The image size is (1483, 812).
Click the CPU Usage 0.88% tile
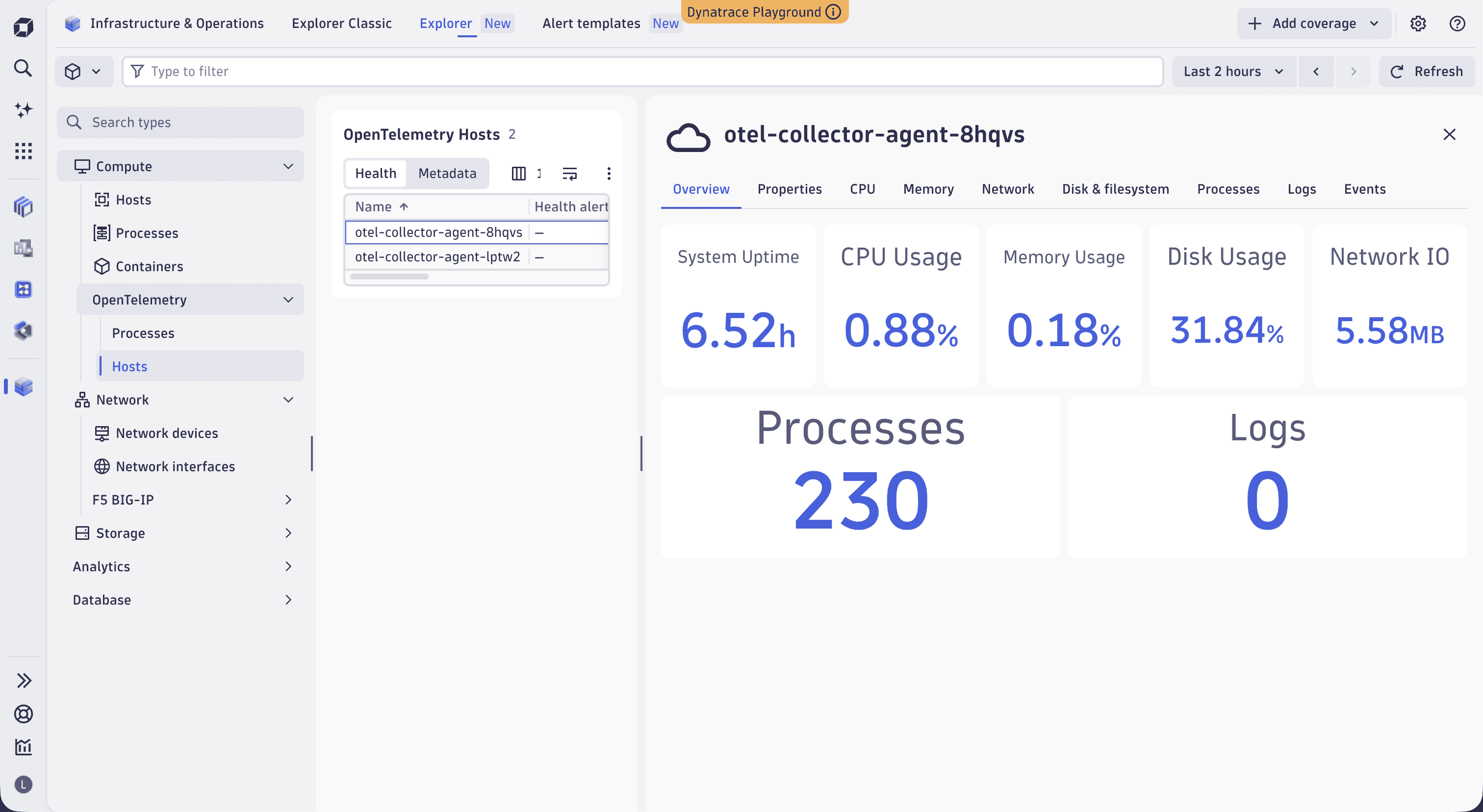901,306
